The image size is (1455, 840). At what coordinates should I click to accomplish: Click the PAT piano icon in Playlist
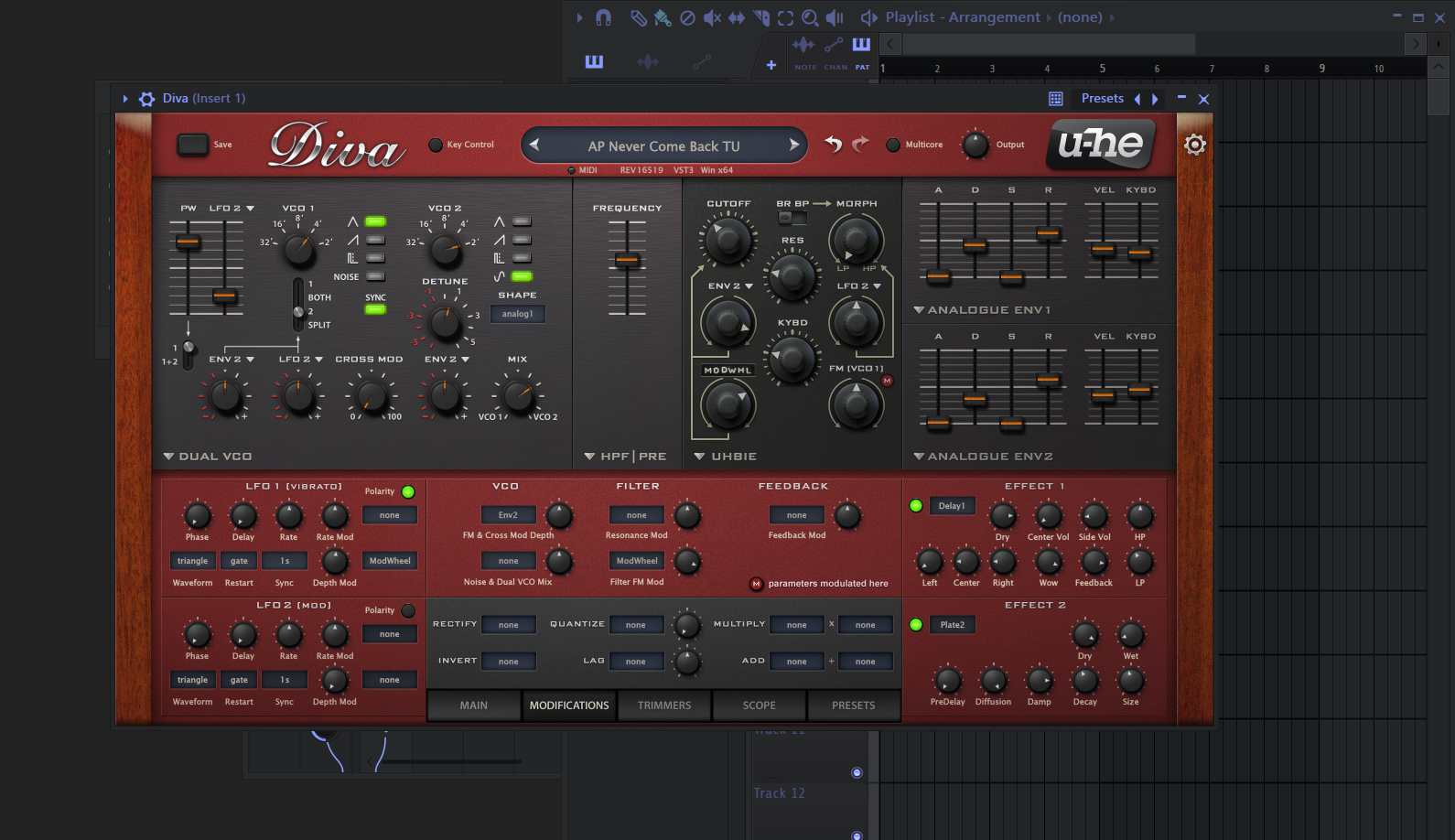click(861, 45)
